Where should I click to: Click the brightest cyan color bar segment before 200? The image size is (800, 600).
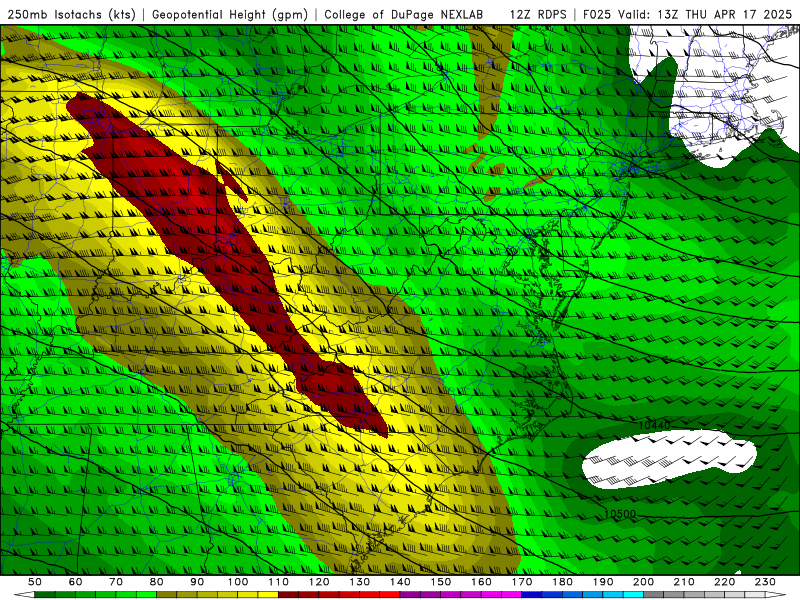coord(633,595)
